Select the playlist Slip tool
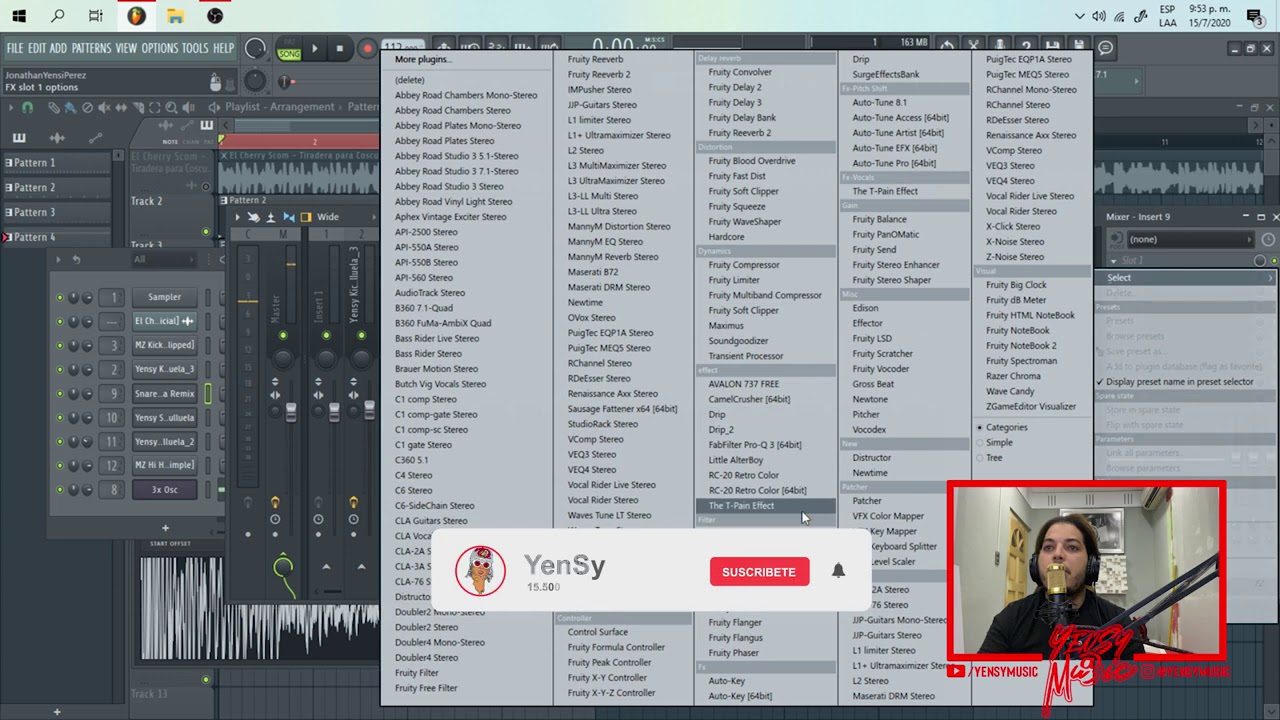The width and height of the screenshot is (1280, 720). [121, 107]
